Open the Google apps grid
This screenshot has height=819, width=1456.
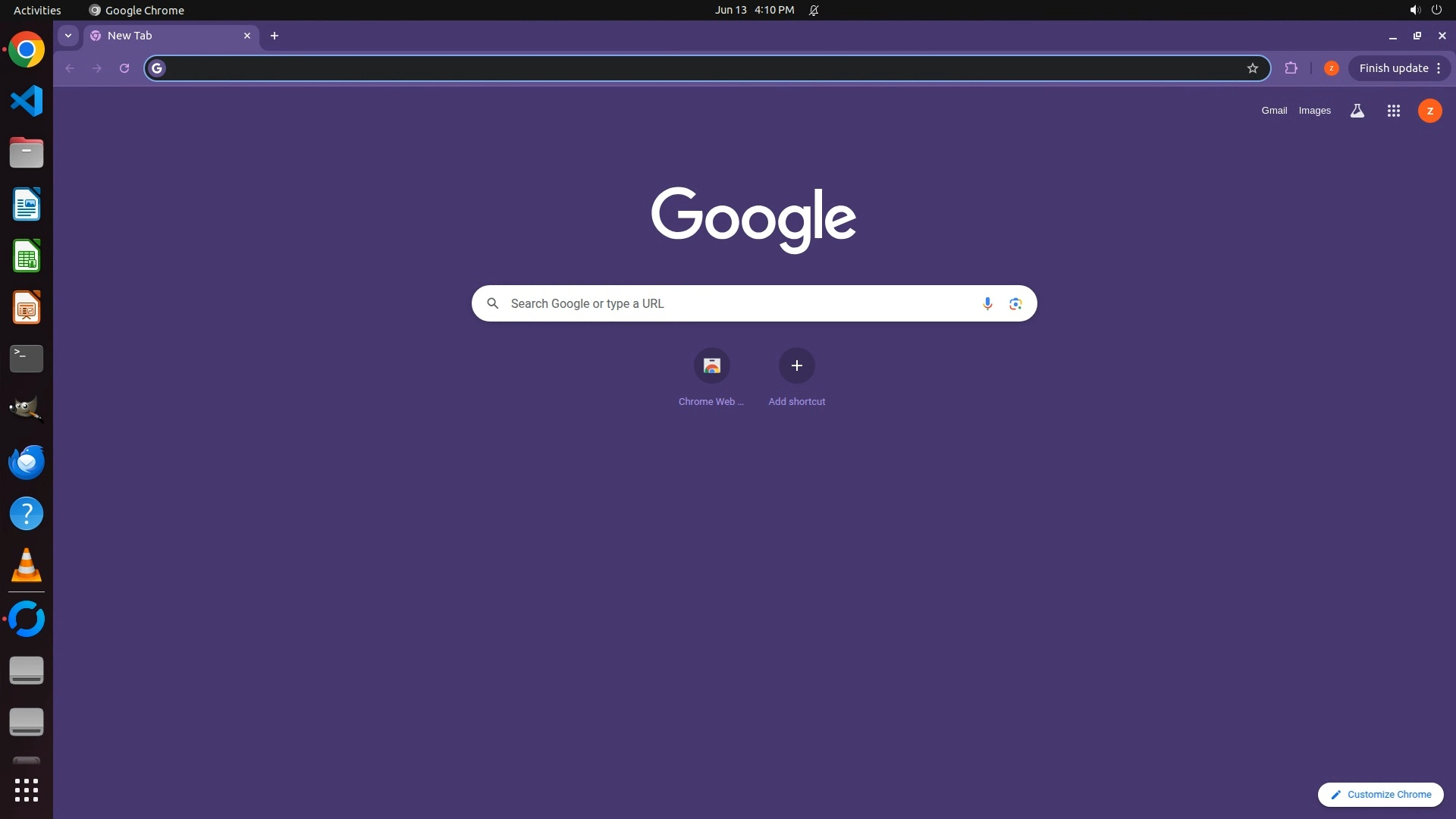click(1393, 111)
